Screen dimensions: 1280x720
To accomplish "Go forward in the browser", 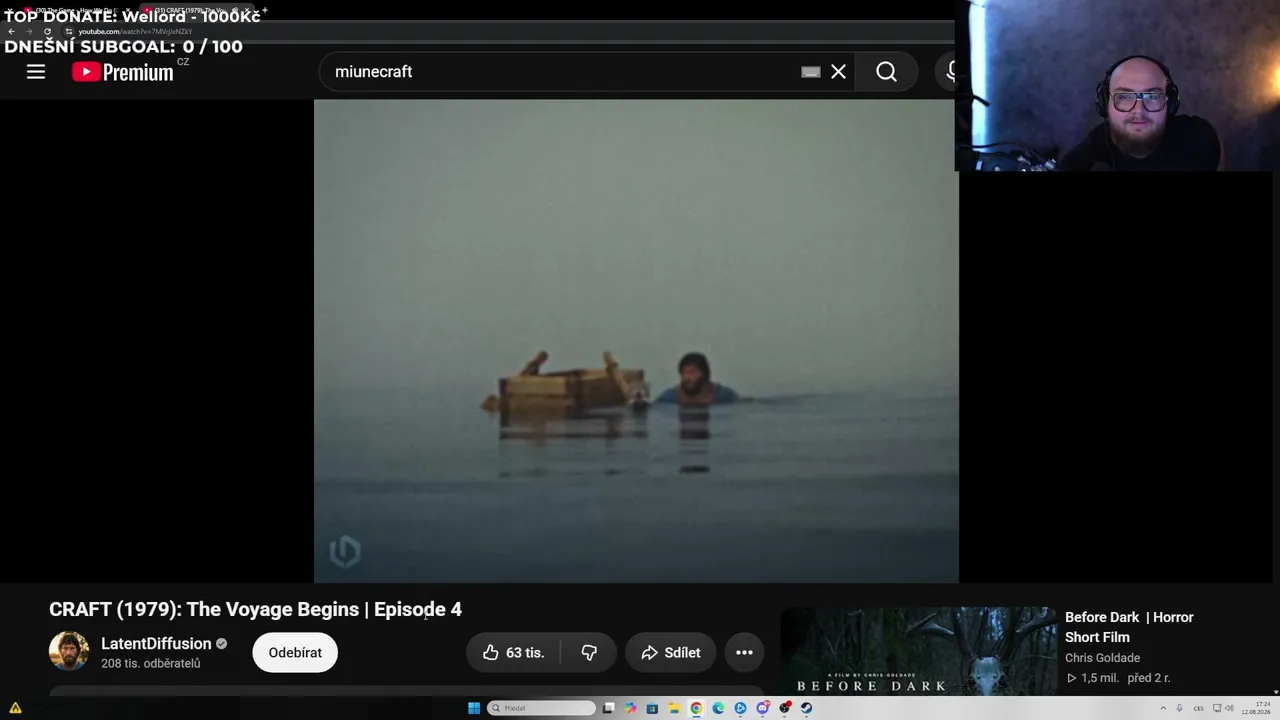I will tap(29, 31).
